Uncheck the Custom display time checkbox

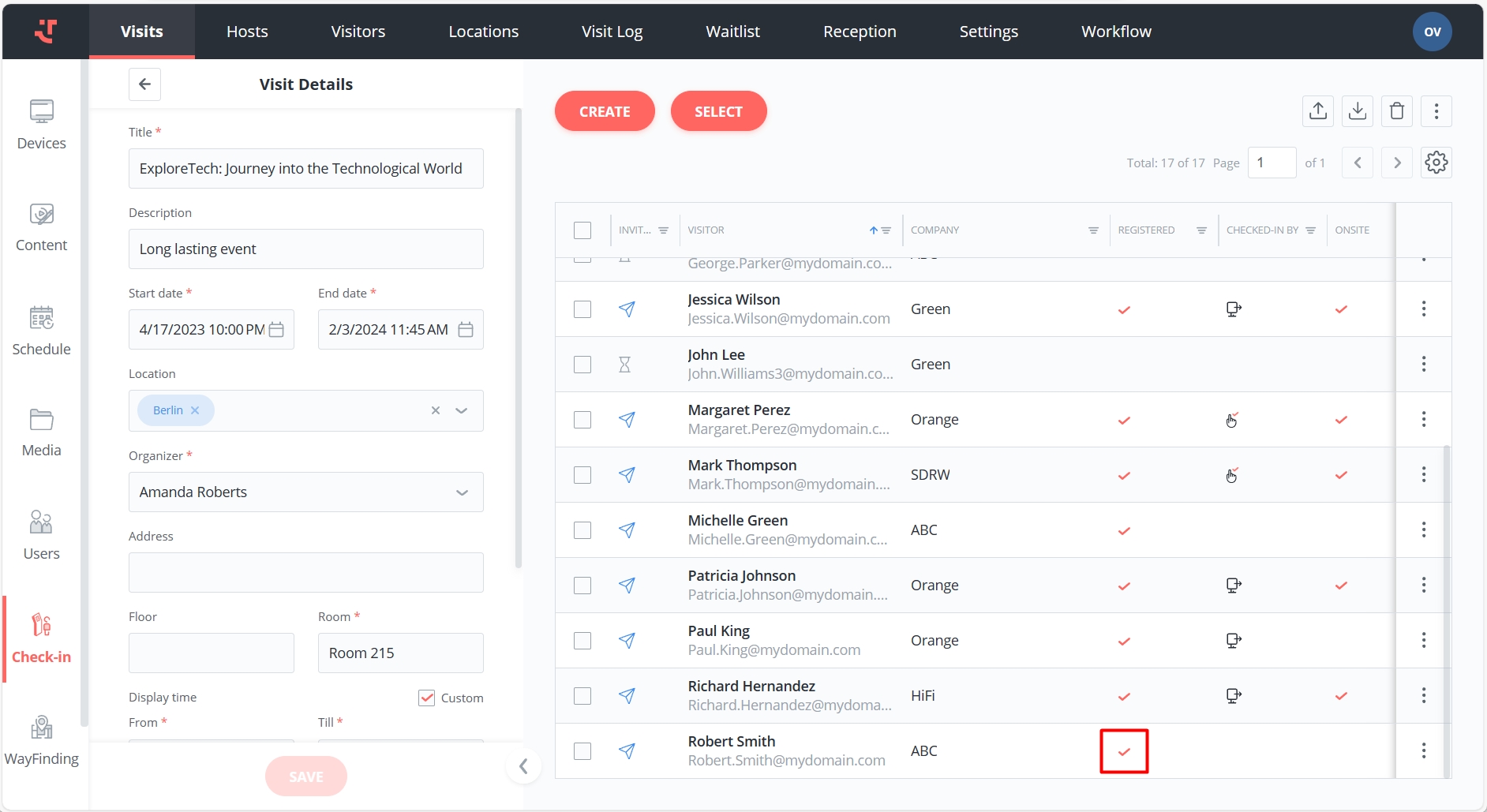pyautogui.click(x=427, y=698)
